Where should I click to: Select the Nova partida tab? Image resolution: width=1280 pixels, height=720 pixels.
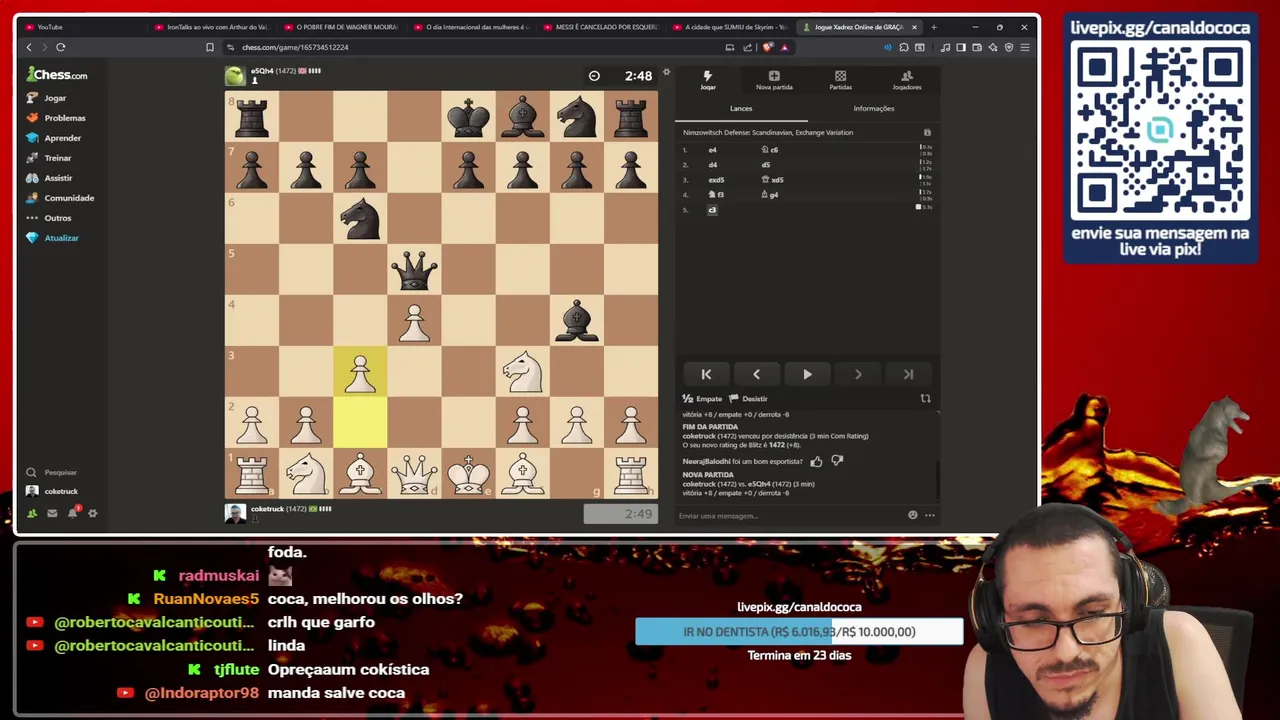774,80
